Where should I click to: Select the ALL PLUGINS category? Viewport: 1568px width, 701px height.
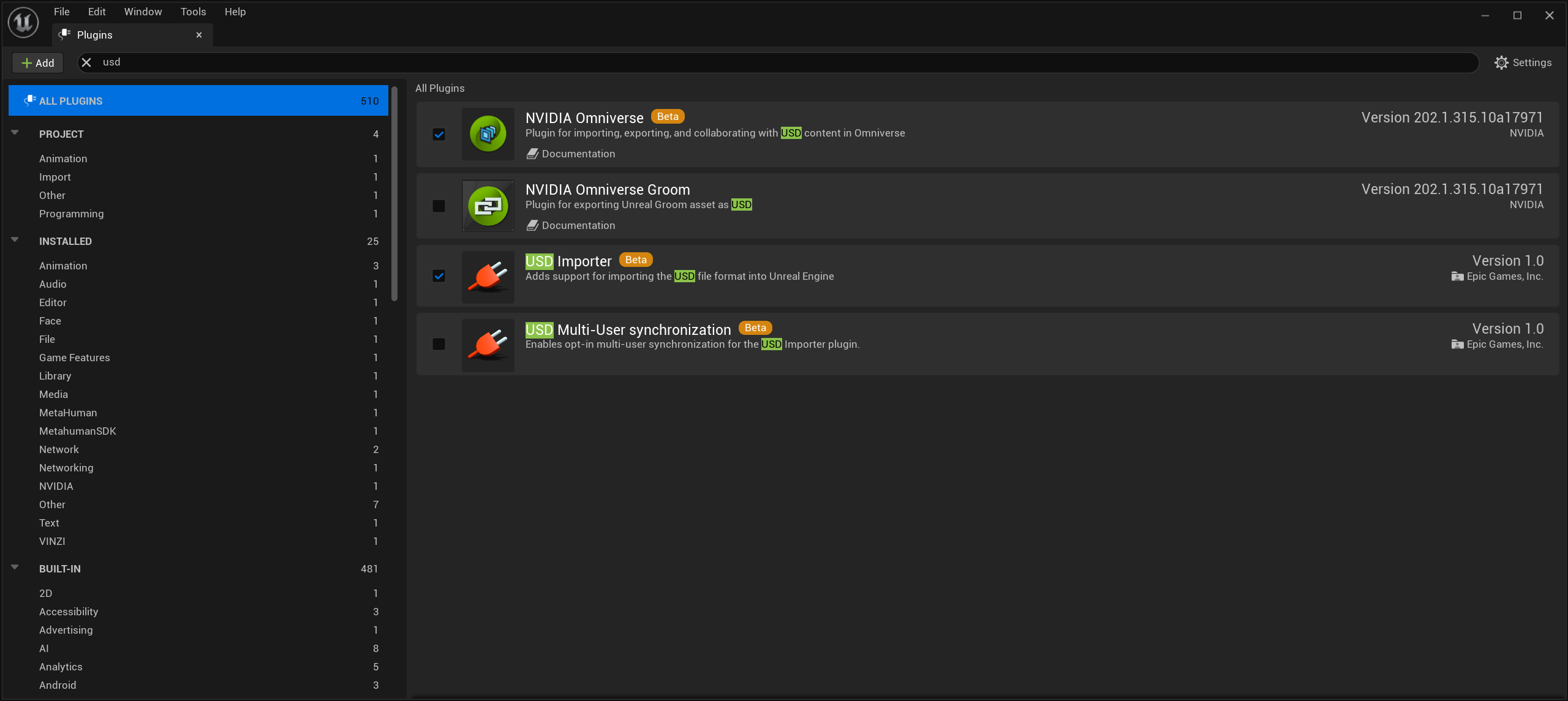pos(198,101)
